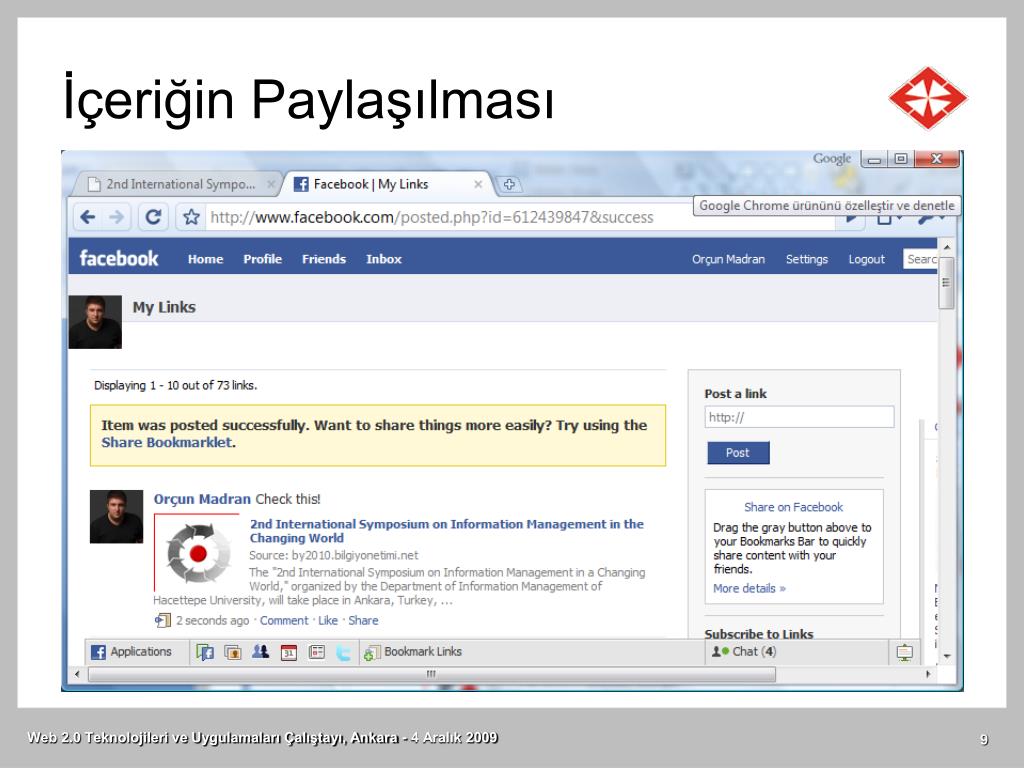Click the horizontal scrollbar left arrow
The width and height of the screenshot is (1024, 768).
(x=77, y=674)
